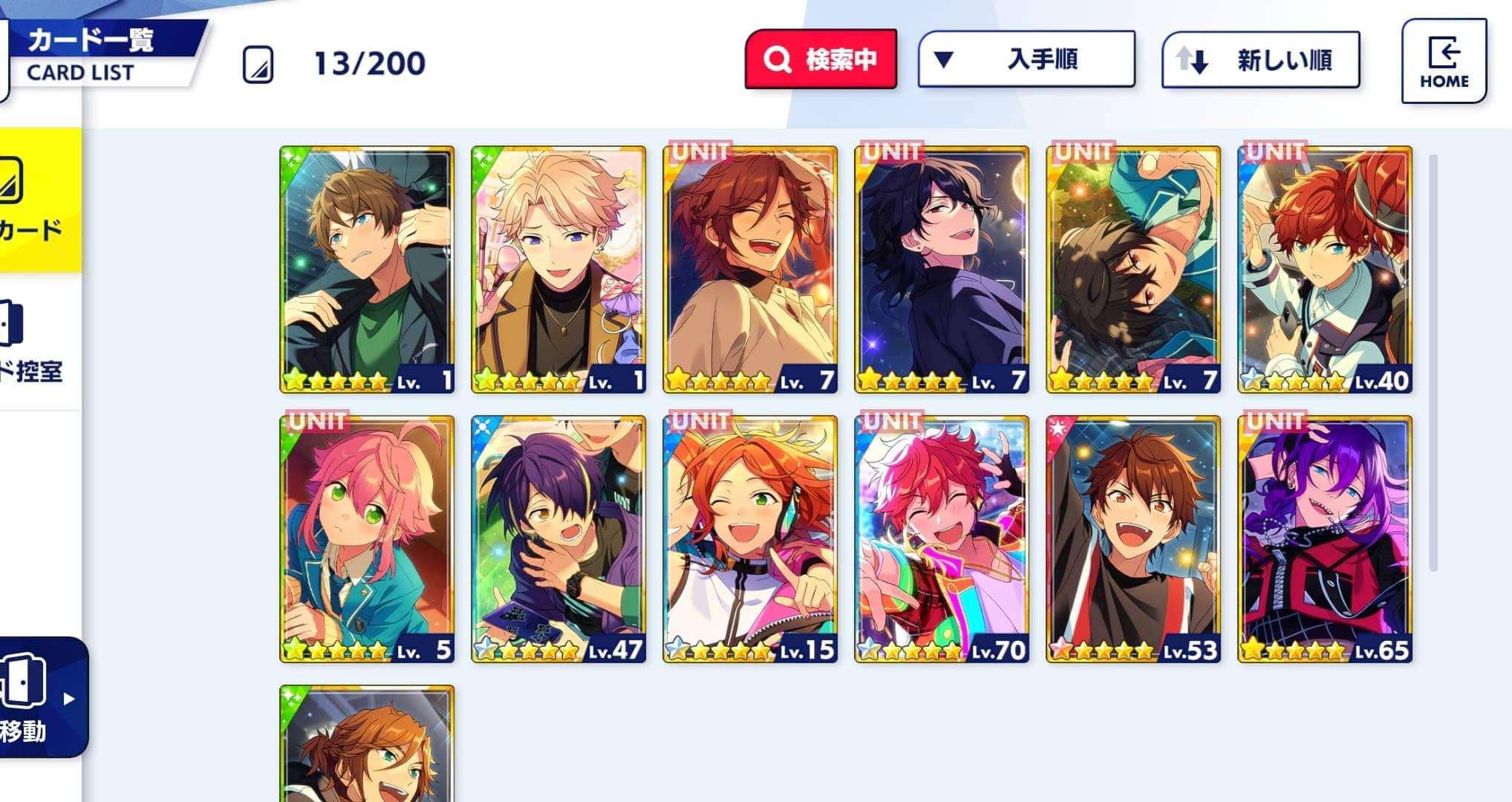Click the card list vertical scrollbar
1512x802 pixels.
[1433, 363]
